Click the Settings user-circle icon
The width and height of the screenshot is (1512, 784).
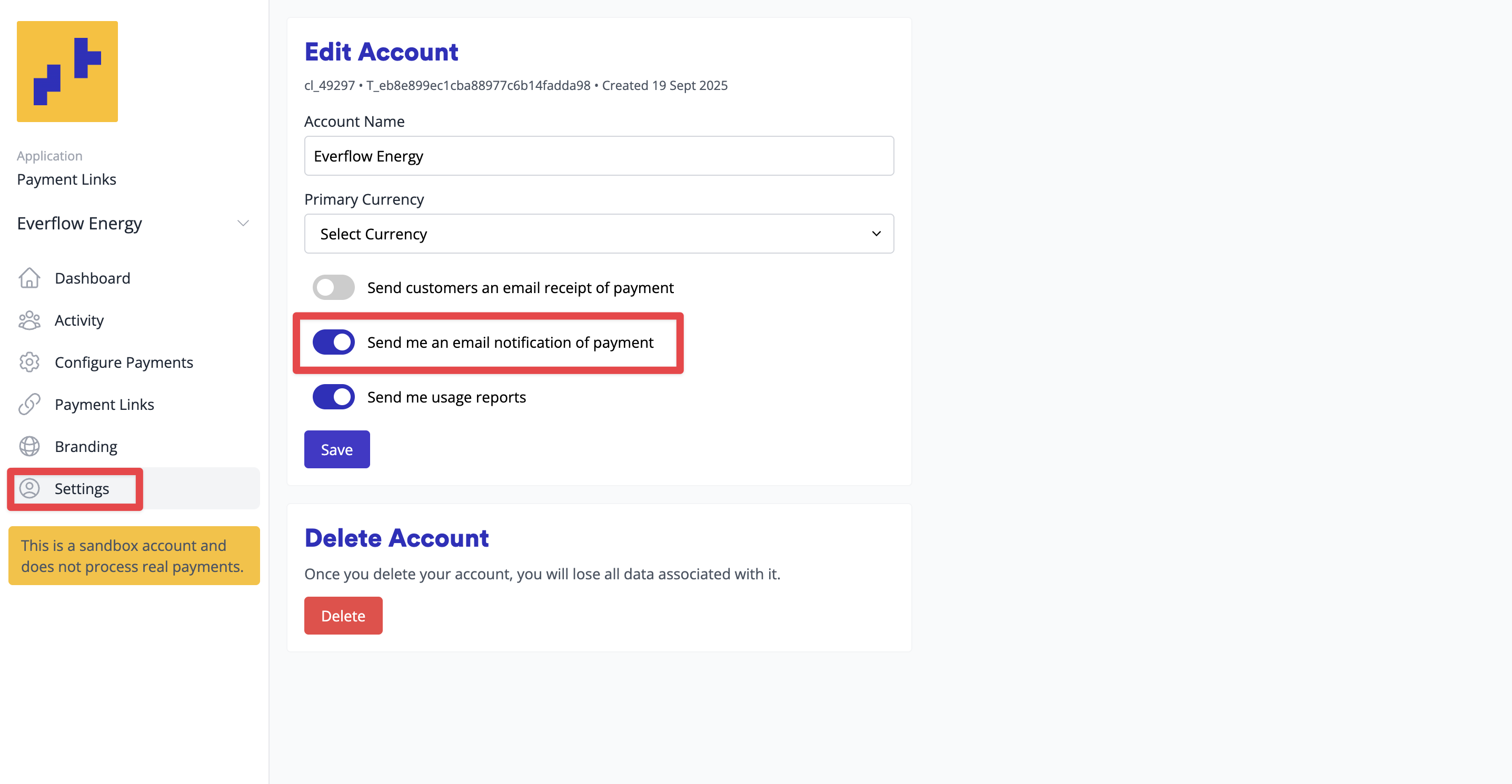coord(29,488)
